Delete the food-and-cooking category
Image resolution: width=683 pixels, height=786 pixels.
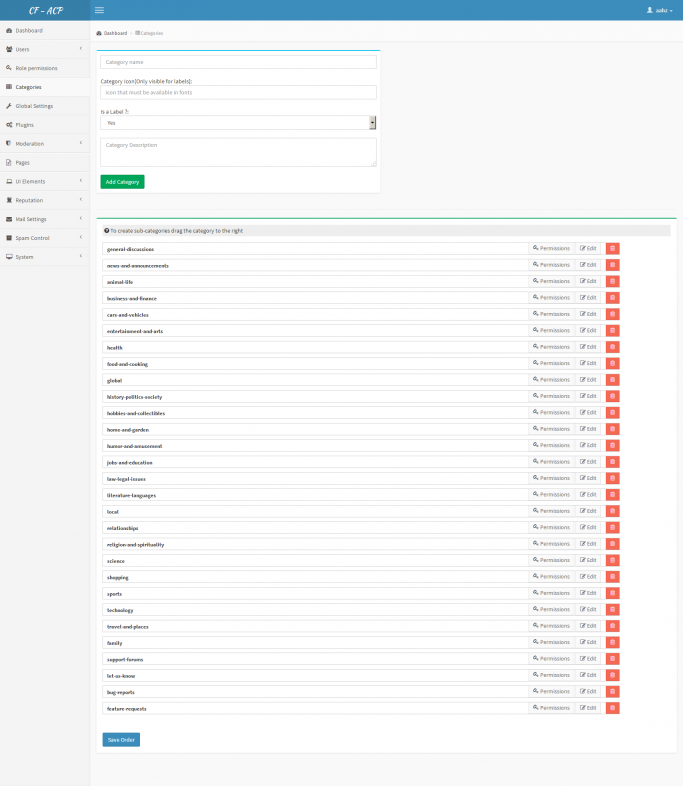tap(612, 363)
